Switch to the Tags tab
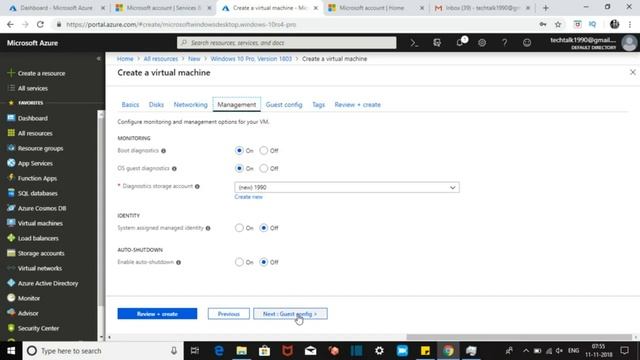 [x=318, y=105]
